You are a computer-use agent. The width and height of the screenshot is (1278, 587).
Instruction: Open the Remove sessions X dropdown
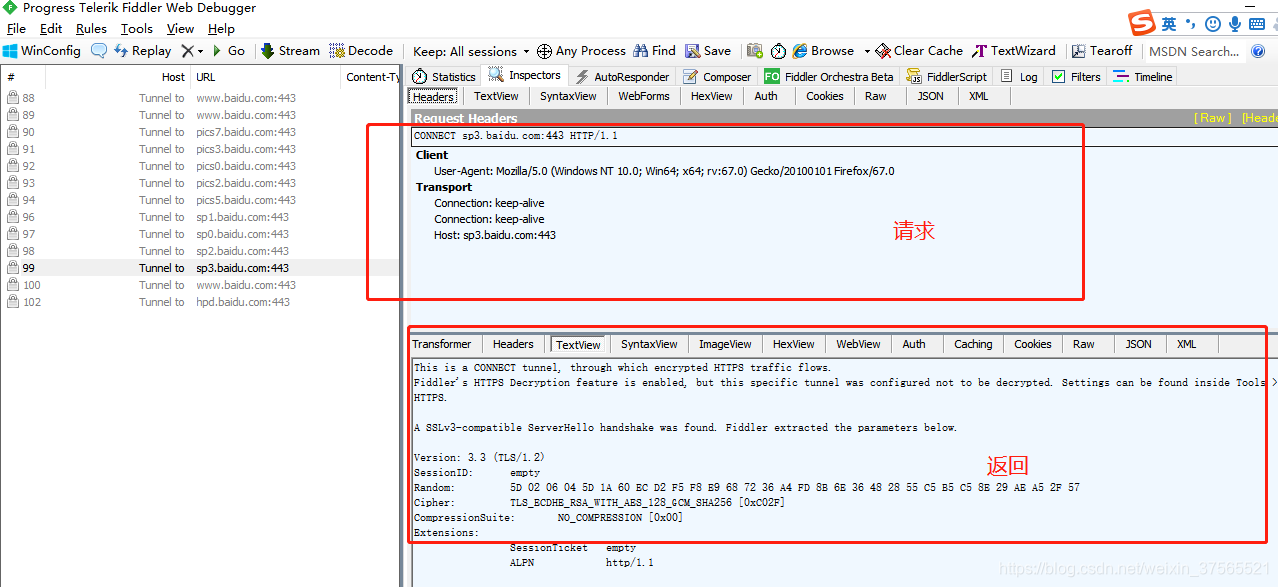pyautogui.click(x=192, y=51)
